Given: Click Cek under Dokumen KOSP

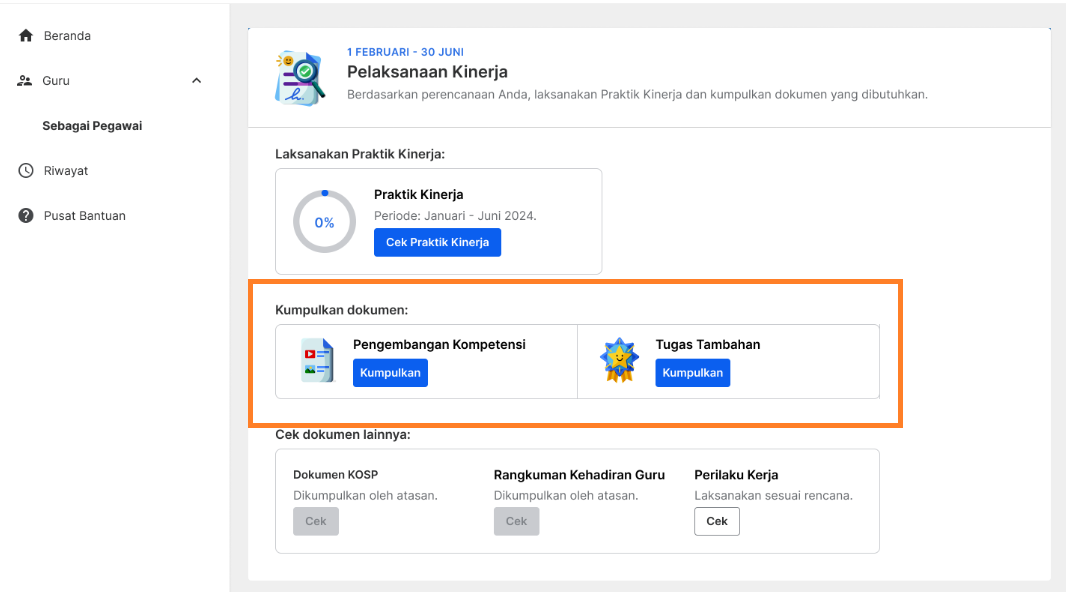Looking at the screenshot, I should 316,521.
